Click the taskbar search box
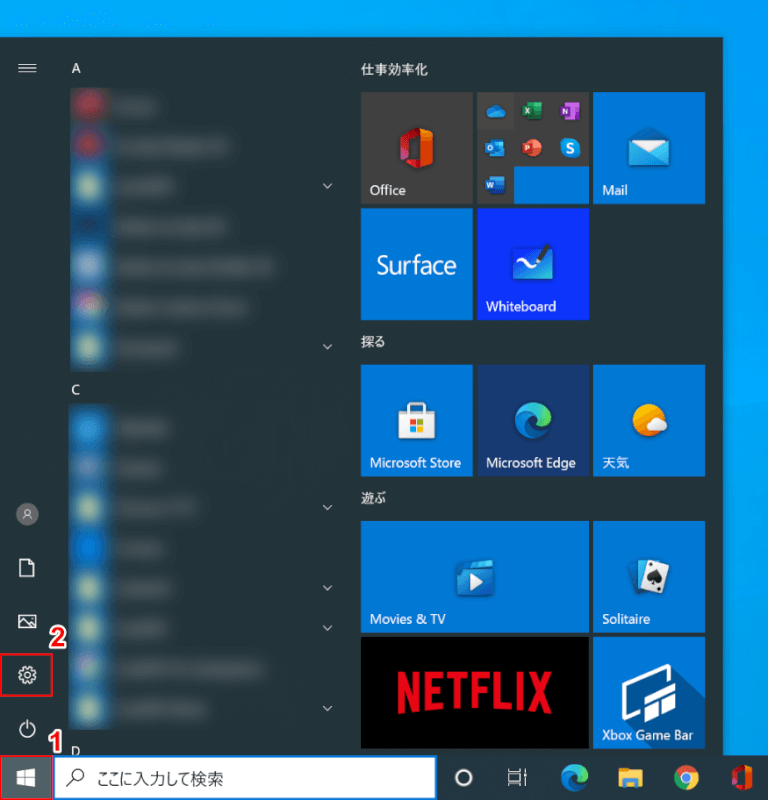Viewport: 768px width, 800px height. pos(245,778)
